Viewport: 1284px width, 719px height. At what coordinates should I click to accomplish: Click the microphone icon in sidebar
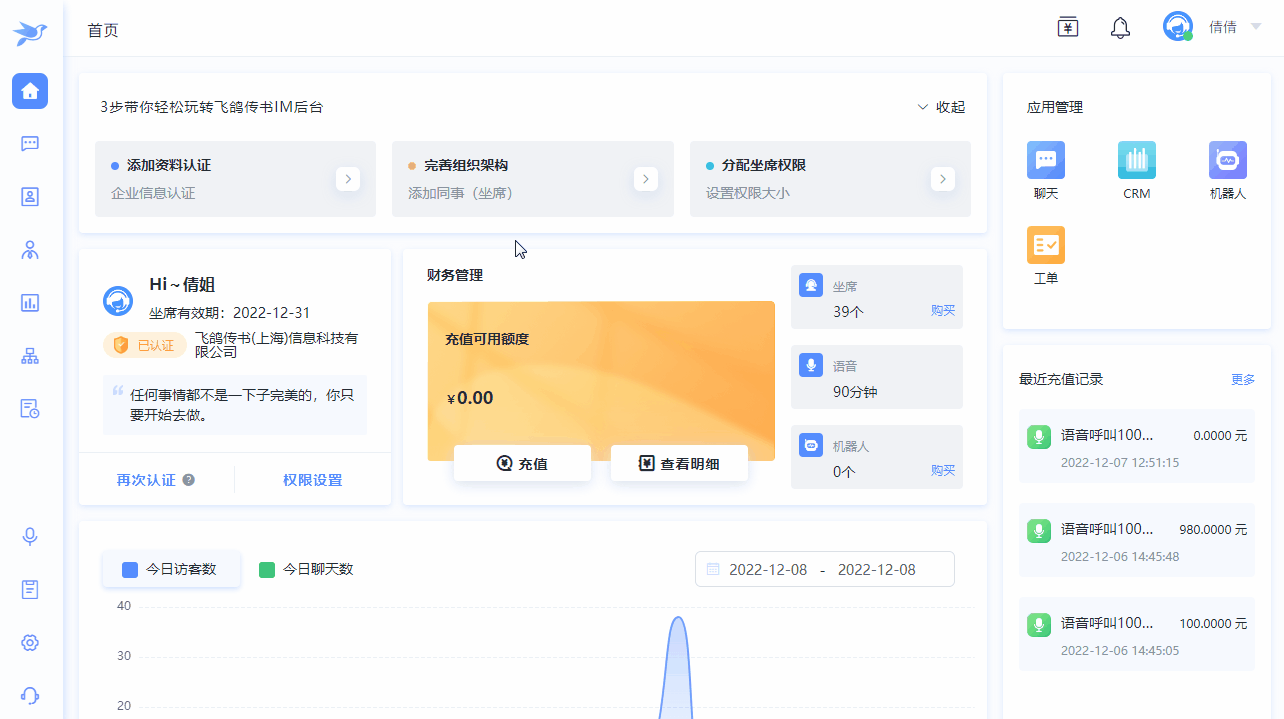[x=30, y=536]
